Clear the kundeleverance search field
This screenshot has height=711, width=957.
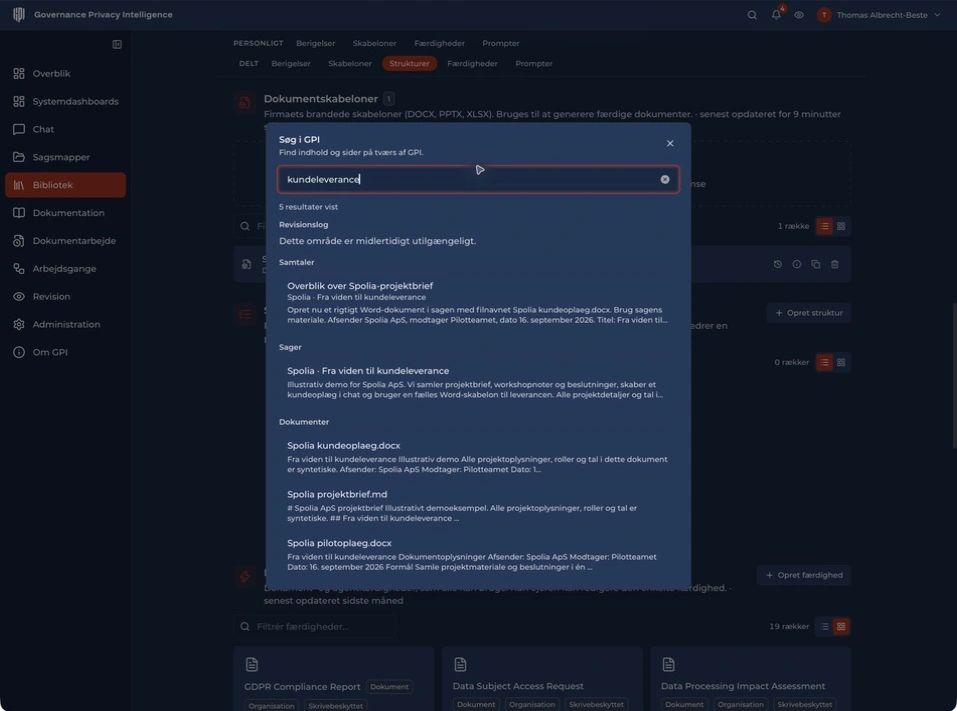coord(665,179)
